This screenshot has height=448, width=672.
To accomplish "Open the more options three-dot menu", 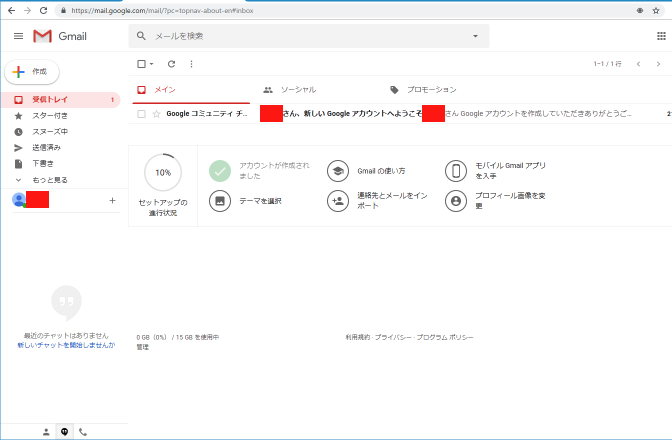I will pyautogui.click(x=191, y=64).
